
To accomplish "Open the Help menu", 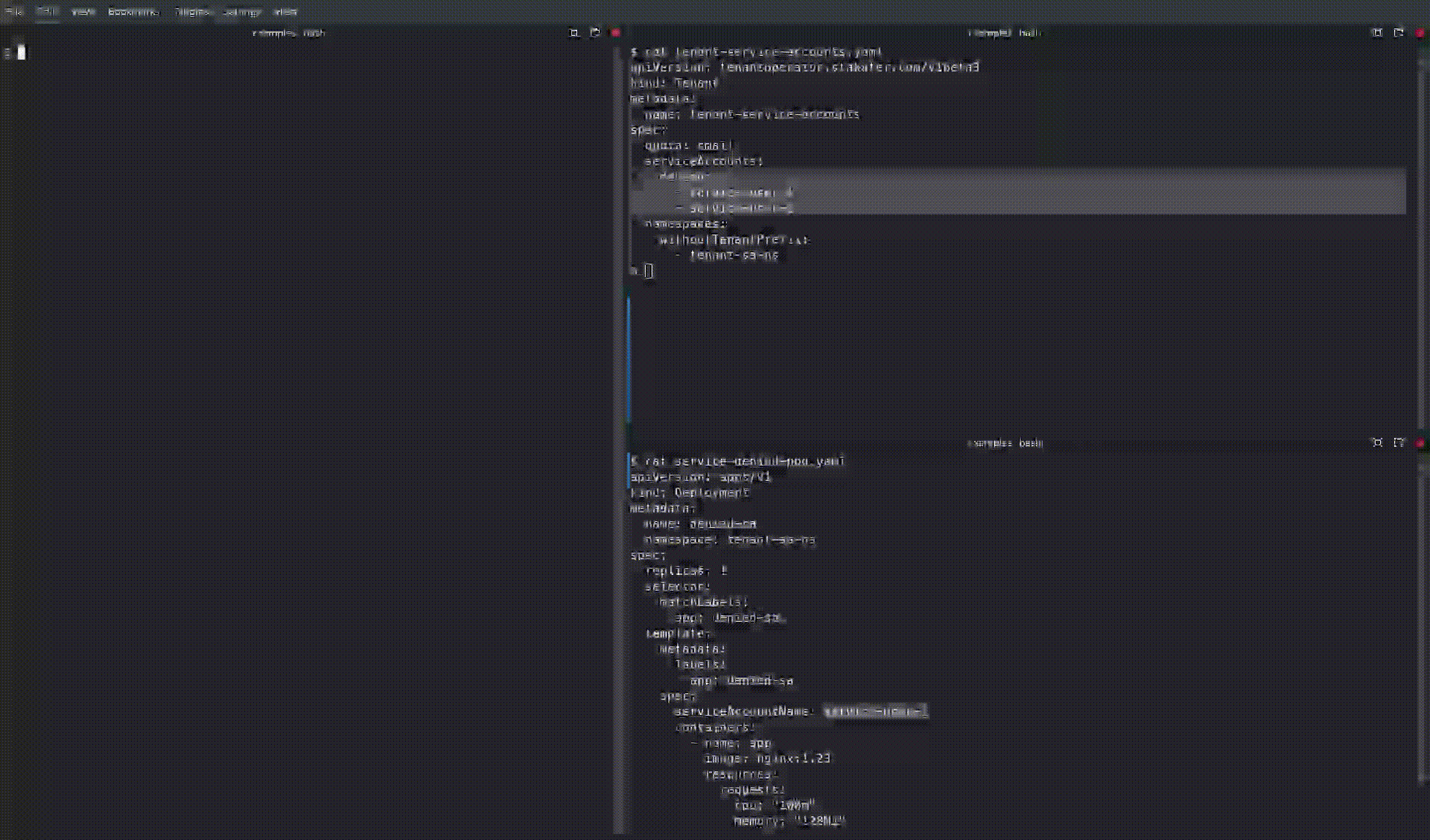I will click(x=285, y=12).
